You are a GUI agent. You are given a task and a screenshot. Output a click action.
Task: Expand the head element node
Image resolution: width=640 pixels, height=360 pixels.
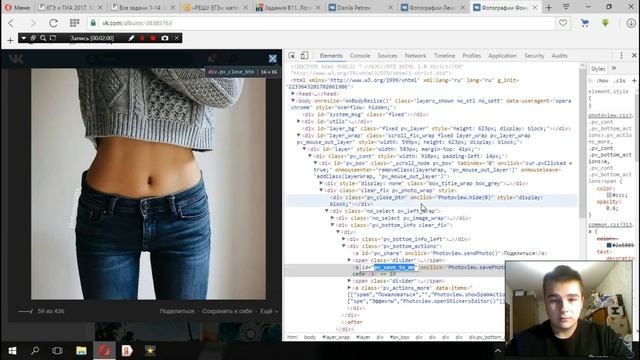[x=293, y=94]
